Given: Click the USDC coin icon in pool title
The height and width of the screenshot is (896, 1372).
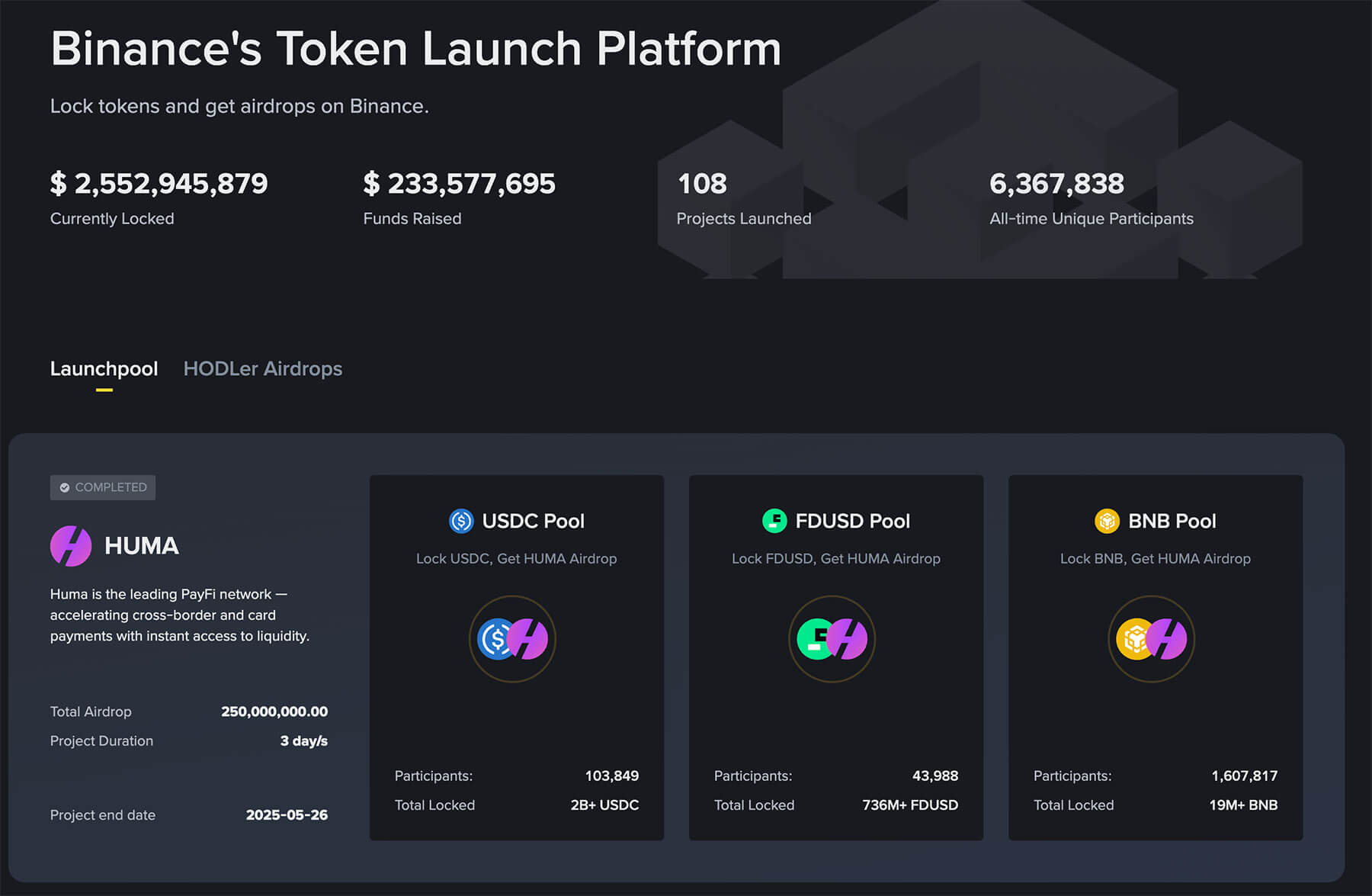Looking at the screenshot, I should (x=461, y=521).
